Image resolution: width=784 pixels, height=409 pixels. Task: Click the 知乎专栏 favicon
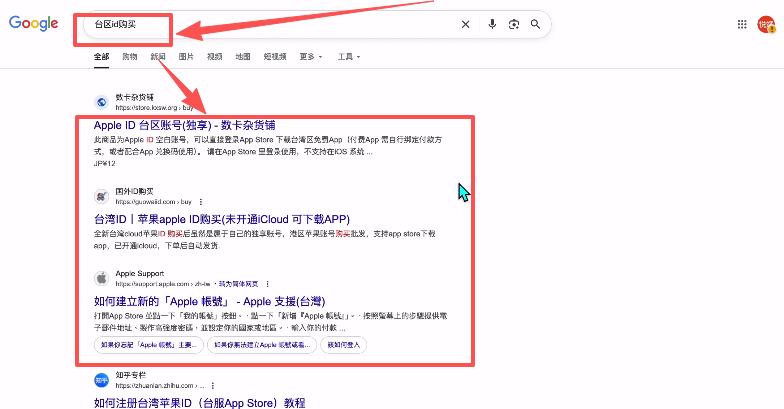pos(102,380)
